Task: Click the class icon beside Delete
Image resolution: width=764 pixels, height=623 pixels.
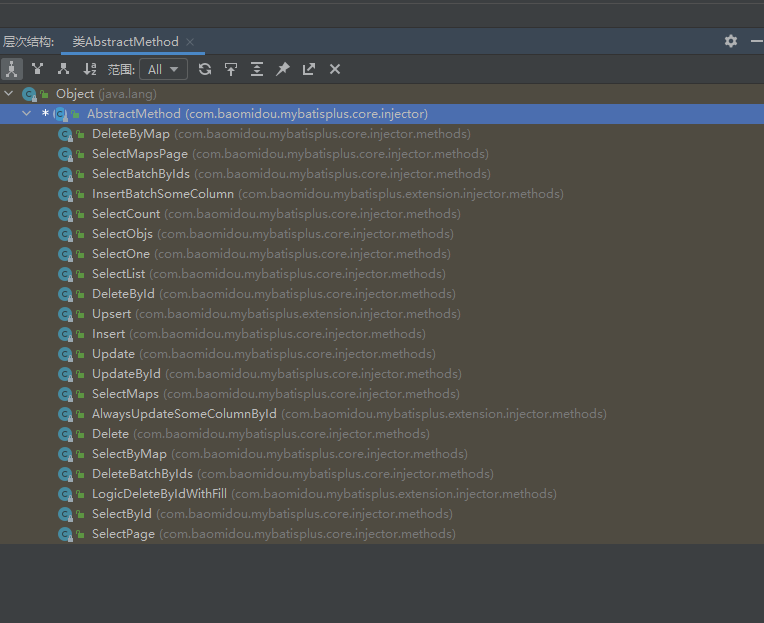Action: [65, 434]
